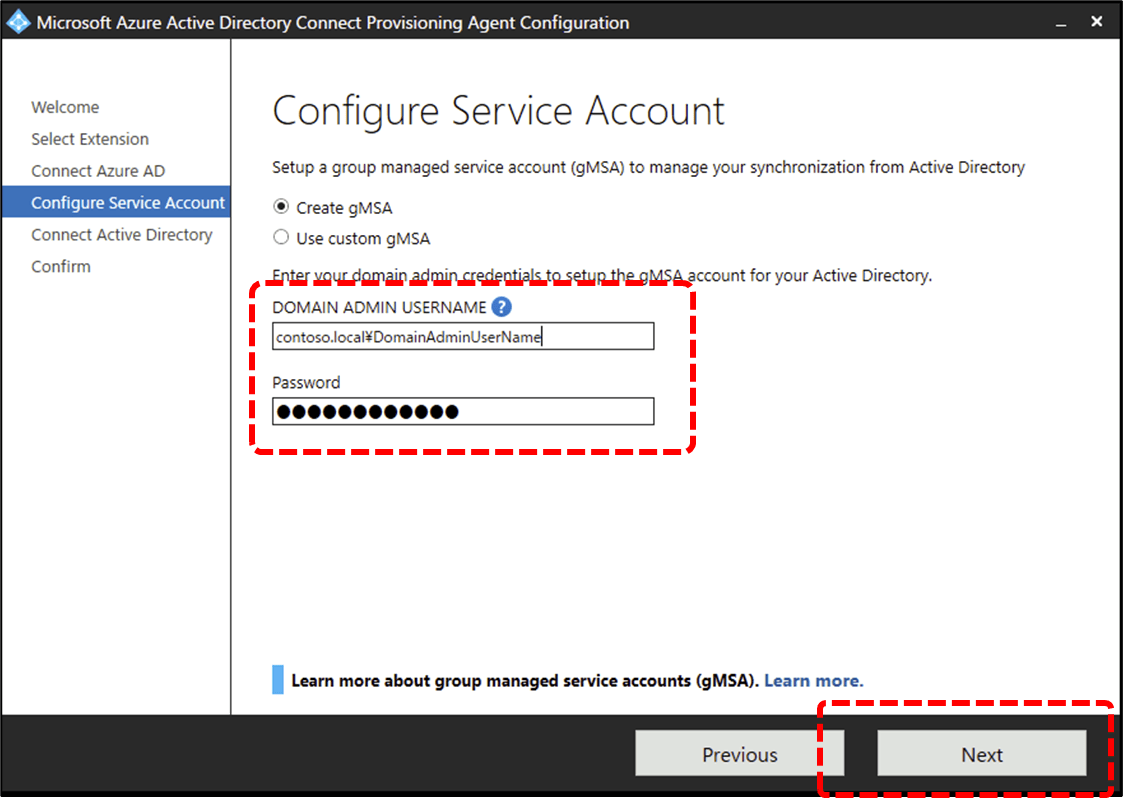Follow the Learn more link about gMSA
This screenshot has height=798, width=1123.
coord(814,681)
